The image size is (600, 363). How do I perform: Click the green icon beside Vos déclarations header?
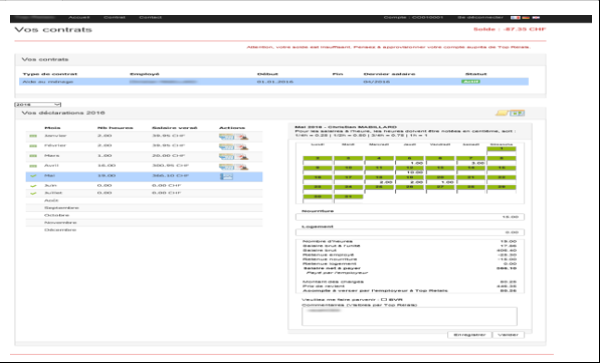517,113
